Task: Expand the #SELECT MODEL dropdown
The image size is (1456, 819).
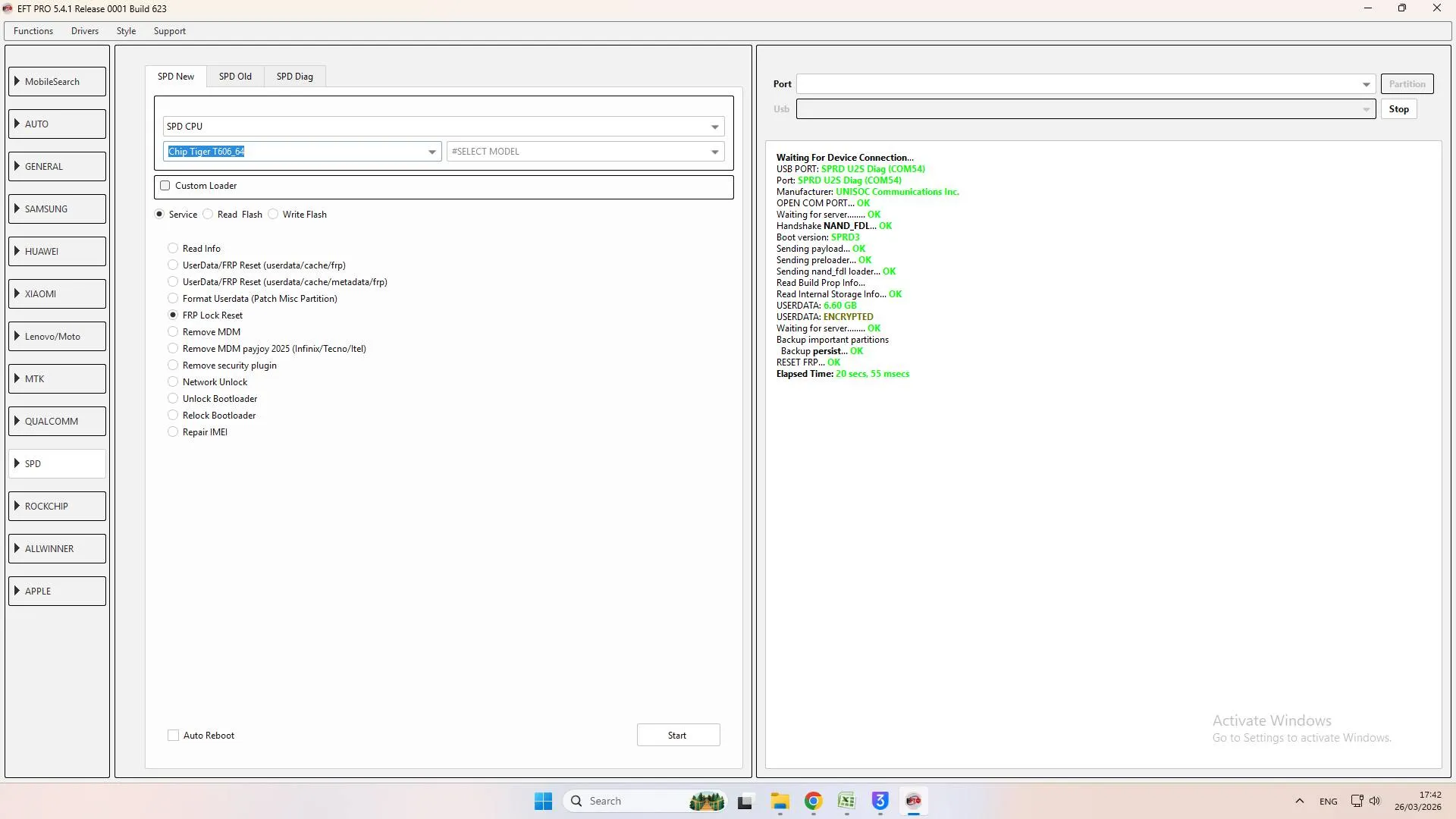Action: pyautogui.click(x=714, y=152)
